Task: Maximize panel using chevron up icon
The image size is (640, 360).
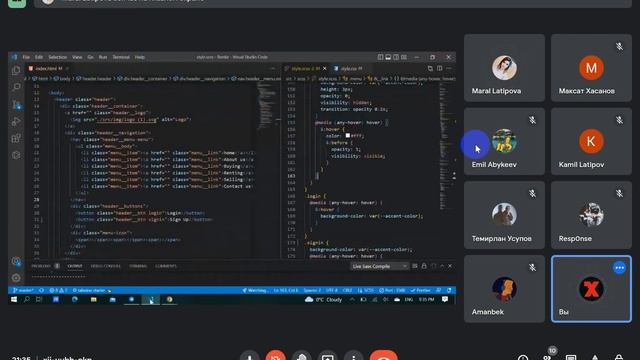Action: tap(442, 266)
